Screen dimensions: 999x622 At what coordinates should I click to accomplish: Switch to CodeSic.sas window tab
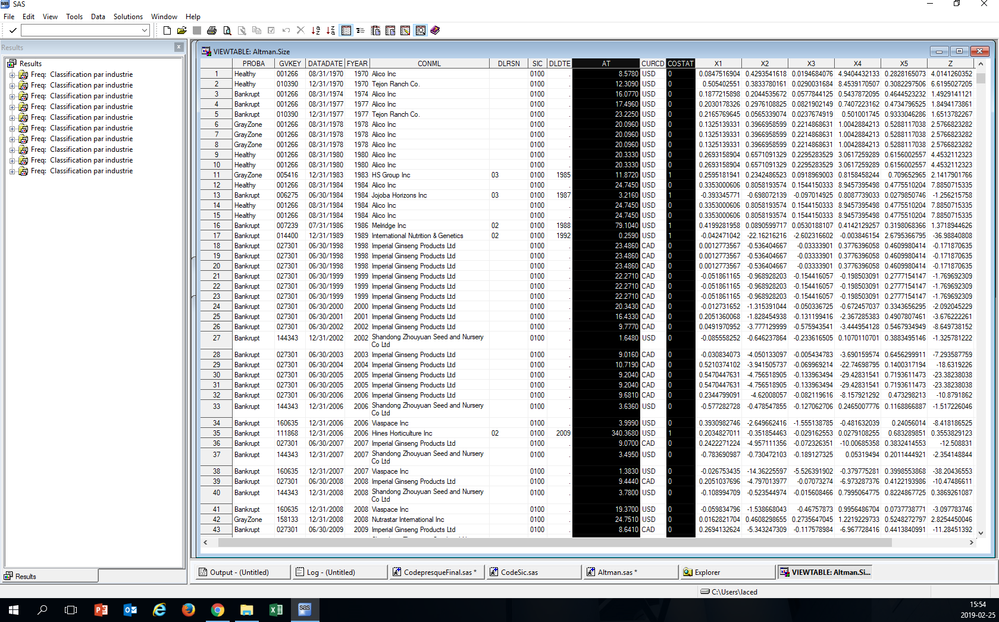pyautogui.click(x=534, y=572)
